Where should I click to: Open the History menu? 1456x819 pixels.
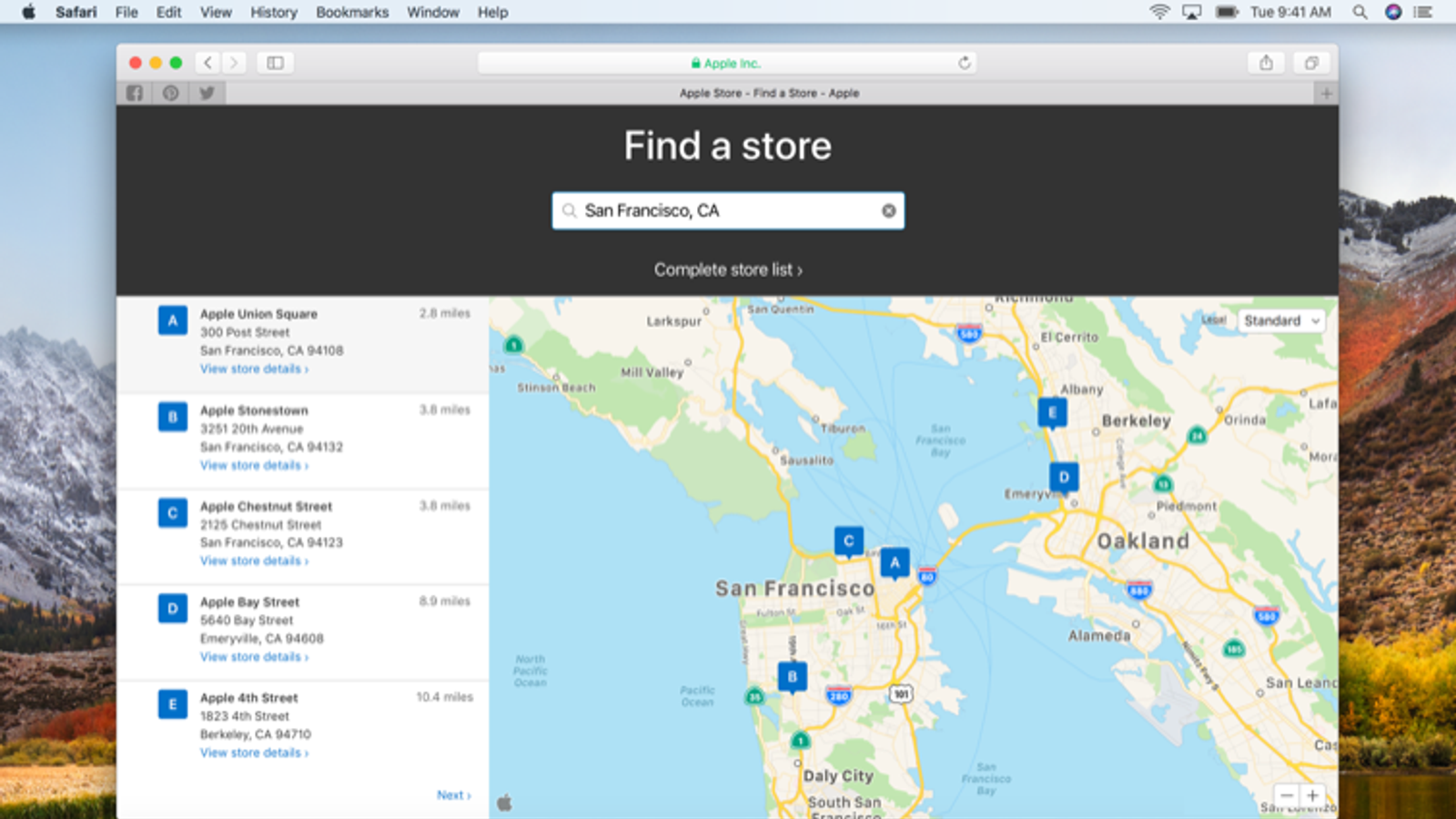(273, 13)
